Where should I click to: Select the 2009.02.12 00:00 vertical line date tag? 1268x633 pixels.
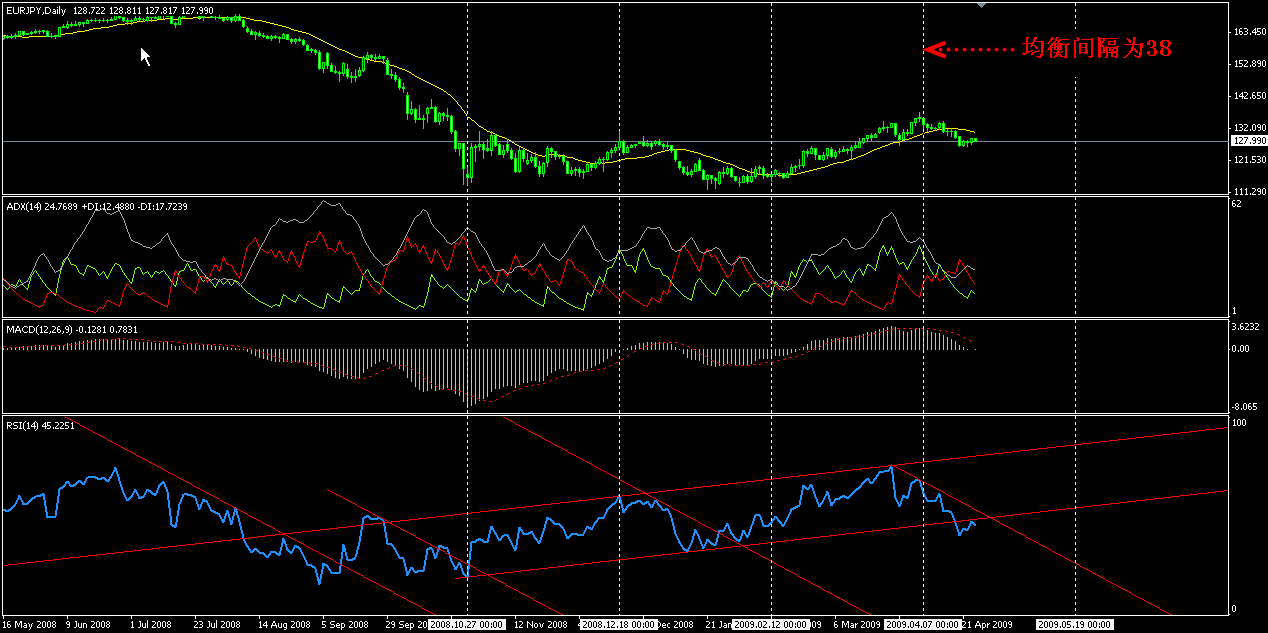coord(771,624)
